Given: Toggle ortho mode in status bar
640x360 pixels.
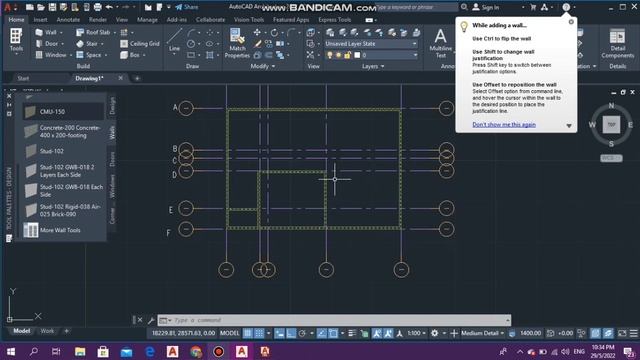Looking at the screenshot, I should [291, 333].
